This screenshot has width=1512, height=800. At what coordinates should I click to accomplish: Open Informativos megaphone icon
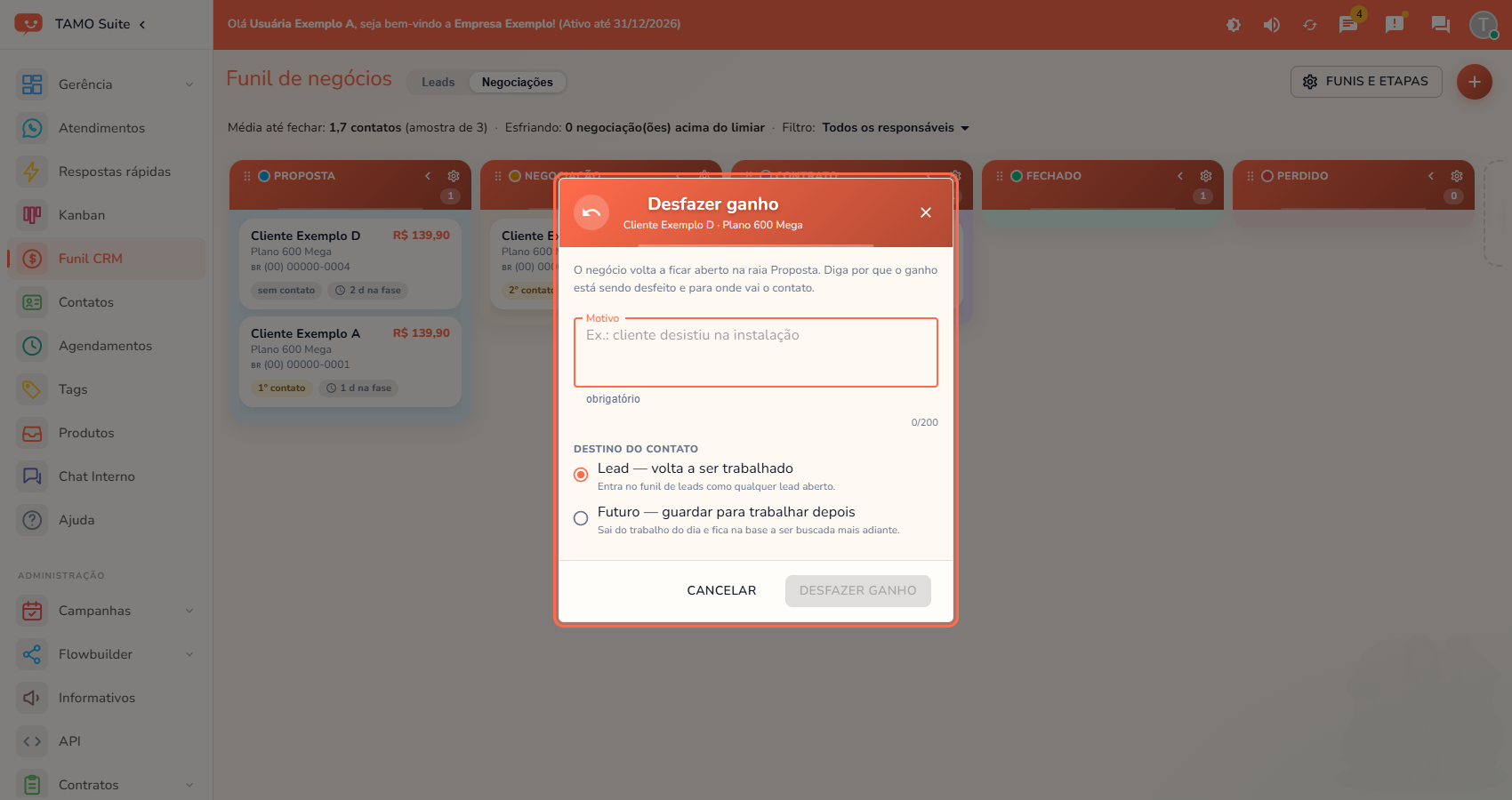pyautogui.click(x=32, y=698)
